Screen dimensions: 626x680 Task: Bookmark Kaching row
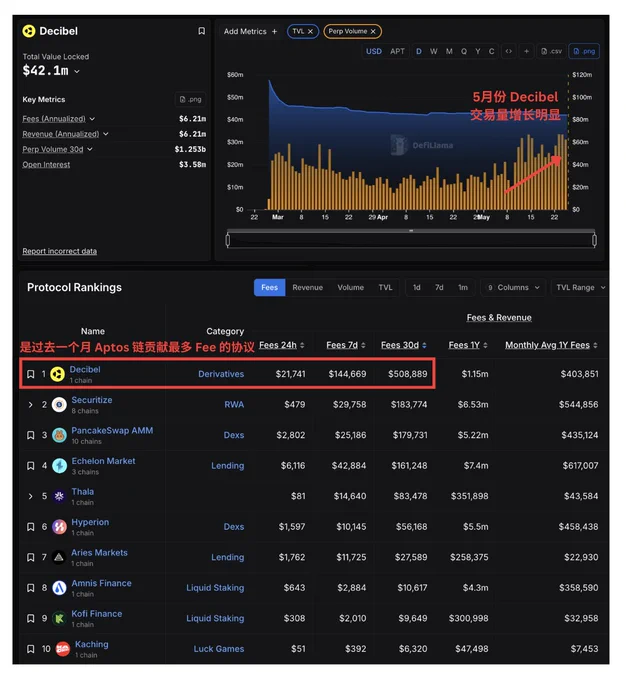[30, 649]
